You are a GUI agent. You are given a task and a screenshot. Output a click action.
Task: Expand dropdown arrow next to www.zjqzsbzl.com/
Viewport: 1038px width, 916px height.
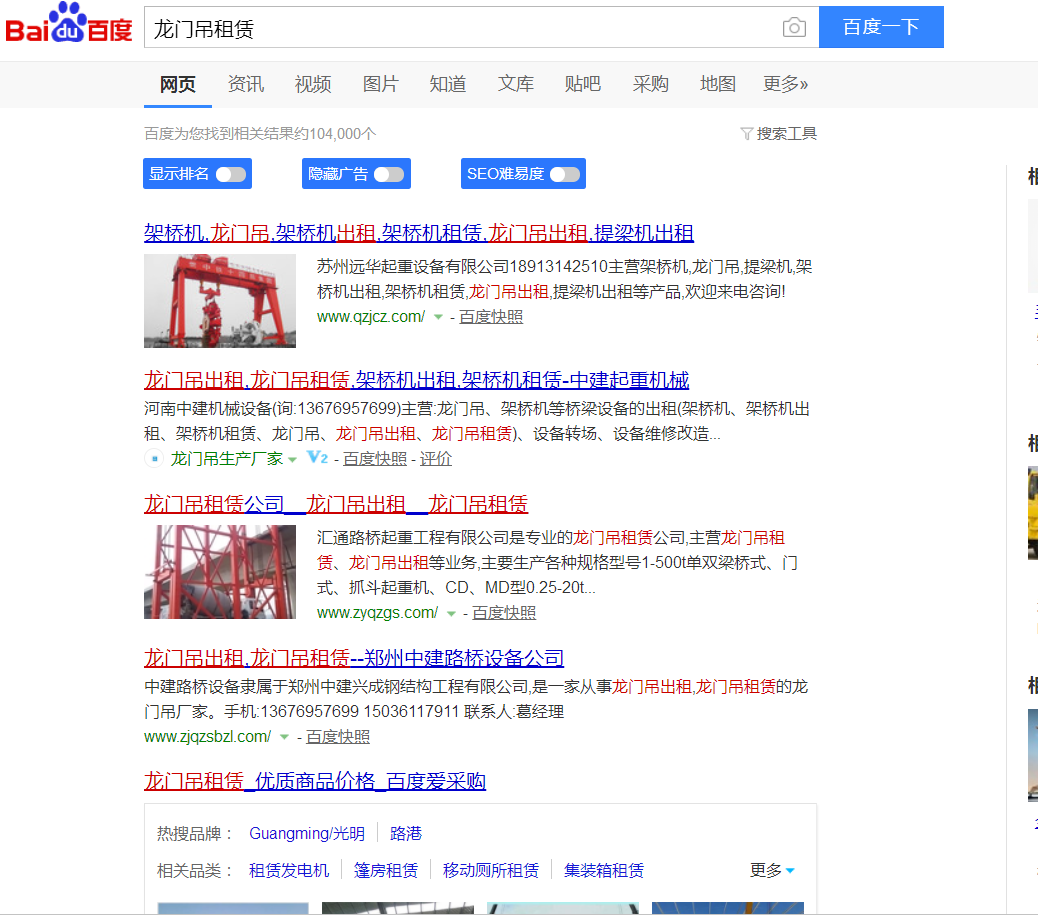coord(284,737)
